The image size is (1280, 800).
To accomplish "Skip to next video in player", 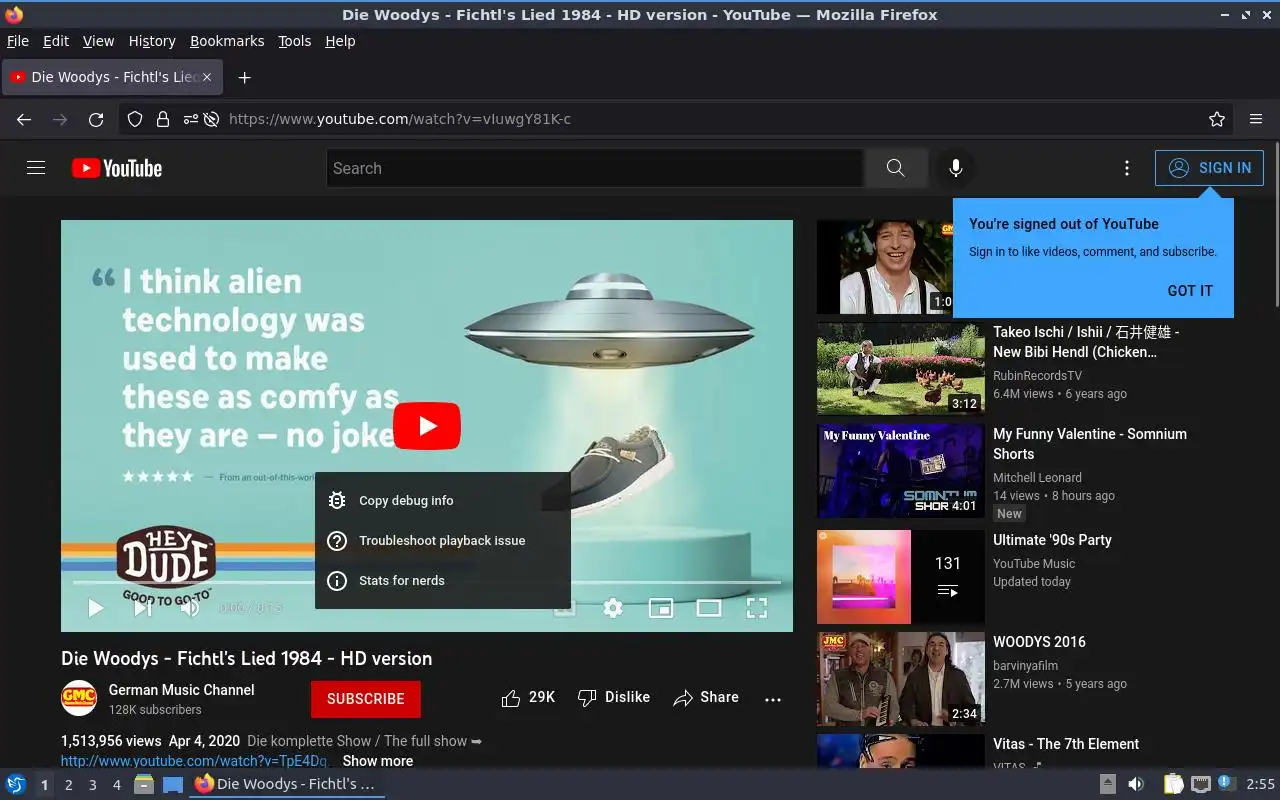I will [143, 607].
